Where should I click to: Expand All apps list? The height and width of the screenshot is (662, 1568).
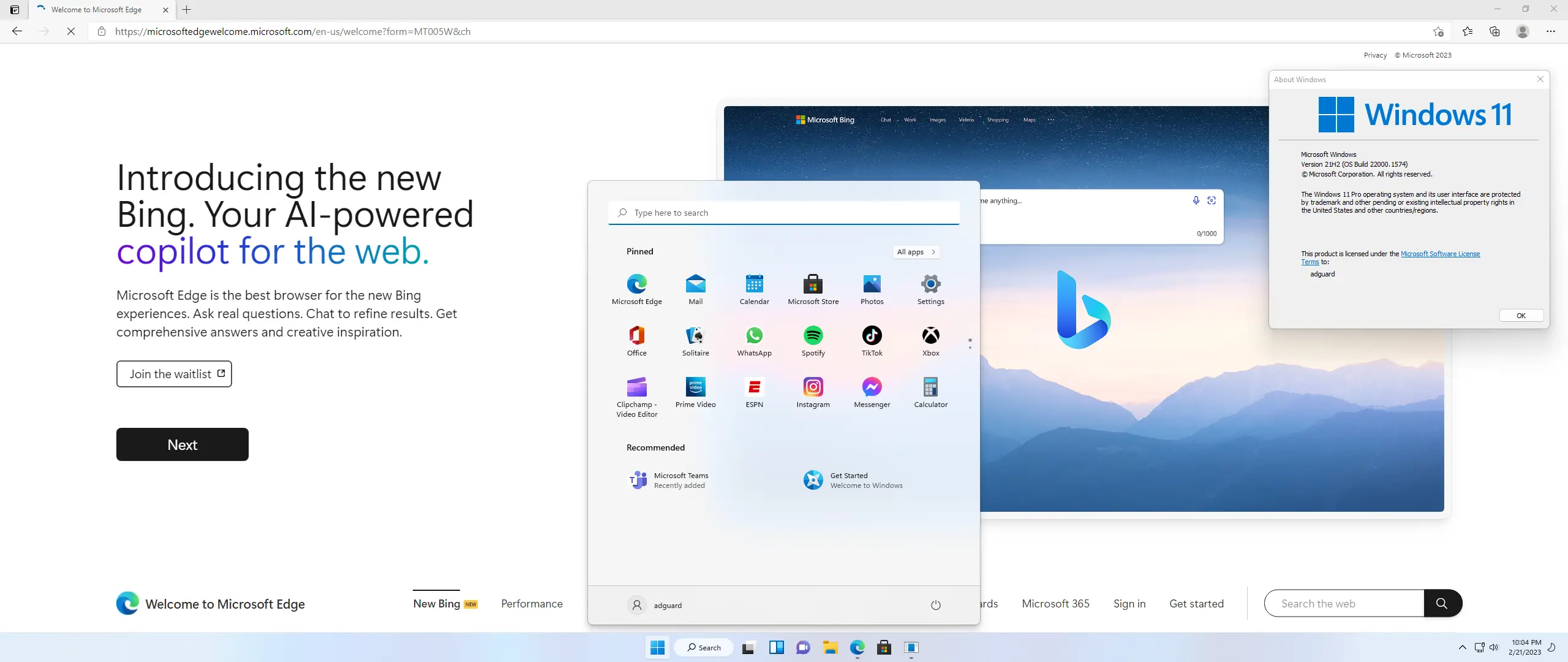(x=916, y=252)
